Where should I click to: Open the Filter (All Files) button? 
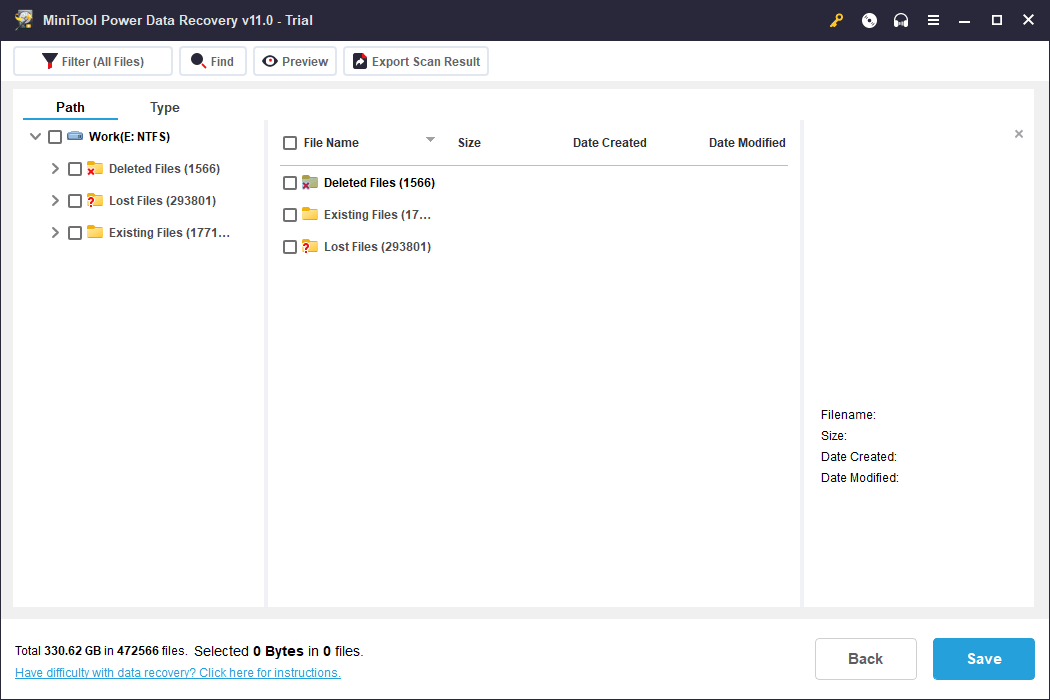pyautogui.click(x=93, y=62)
